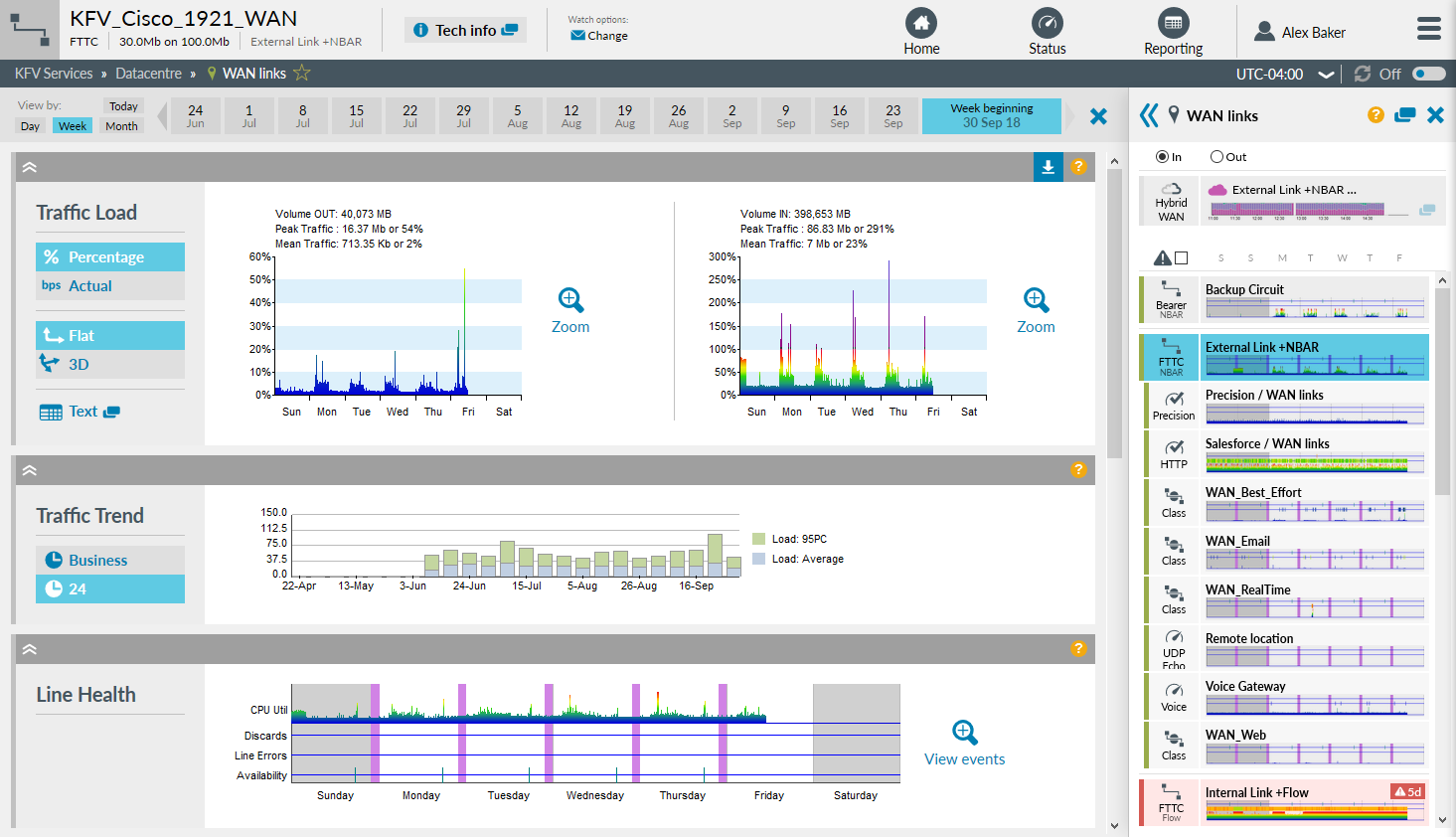Collapse the Traffic Load section

tap(30, 167)
